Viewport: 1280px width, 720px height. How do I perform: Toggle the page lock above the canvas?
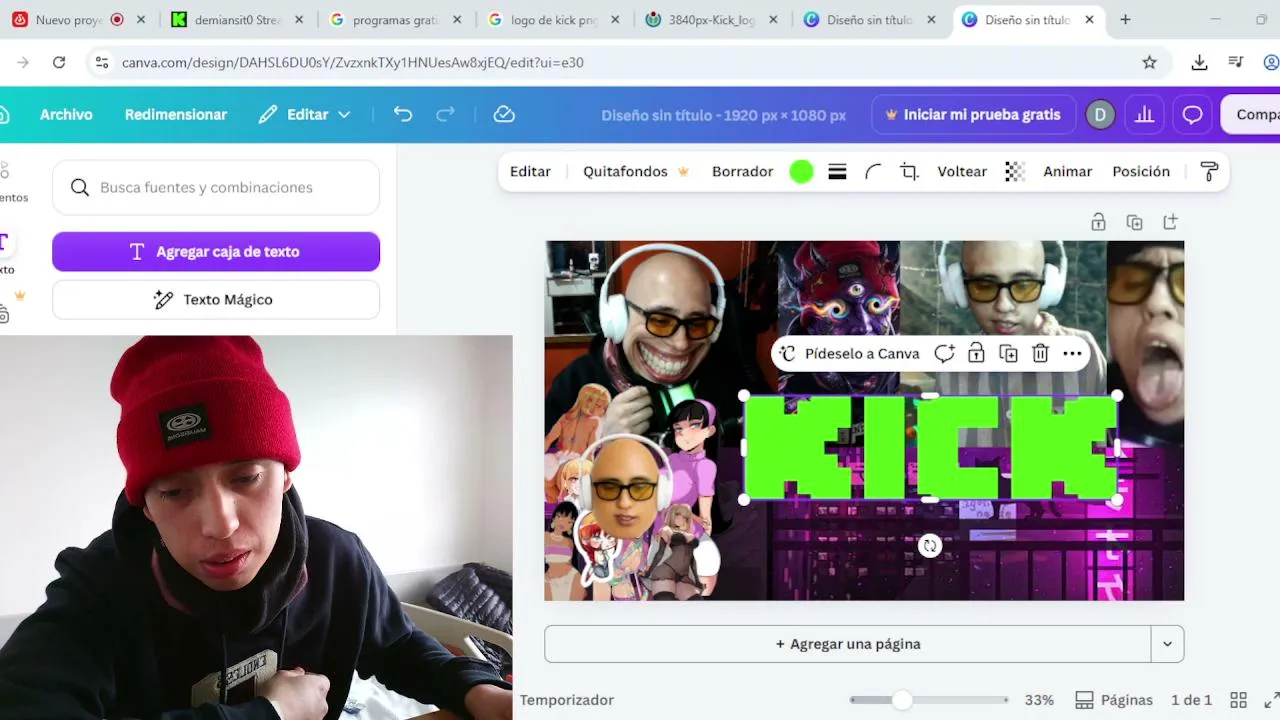tap(1098, 222)
